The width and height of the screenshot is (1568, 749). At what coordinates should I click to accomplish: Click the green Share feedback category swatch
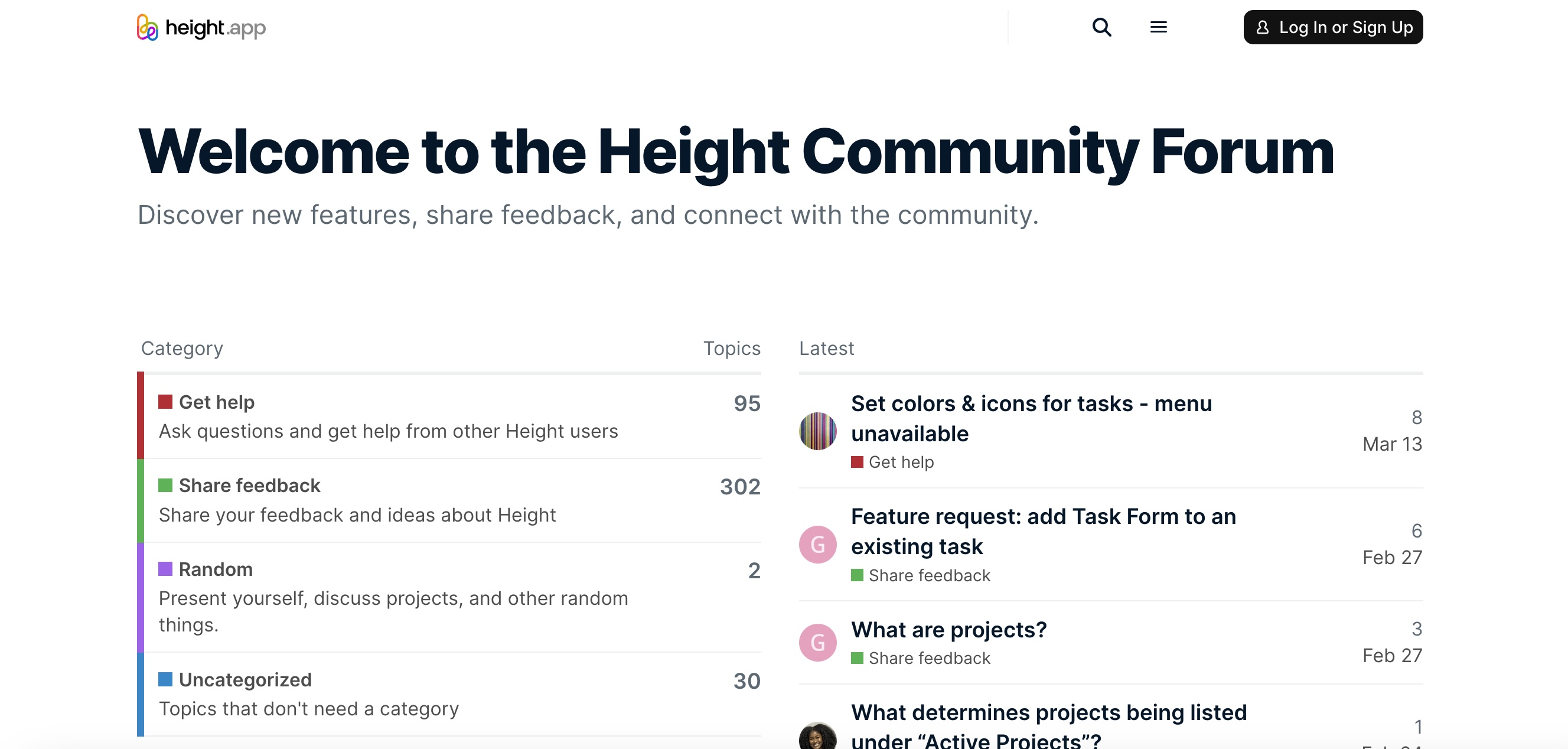(165, 486)
